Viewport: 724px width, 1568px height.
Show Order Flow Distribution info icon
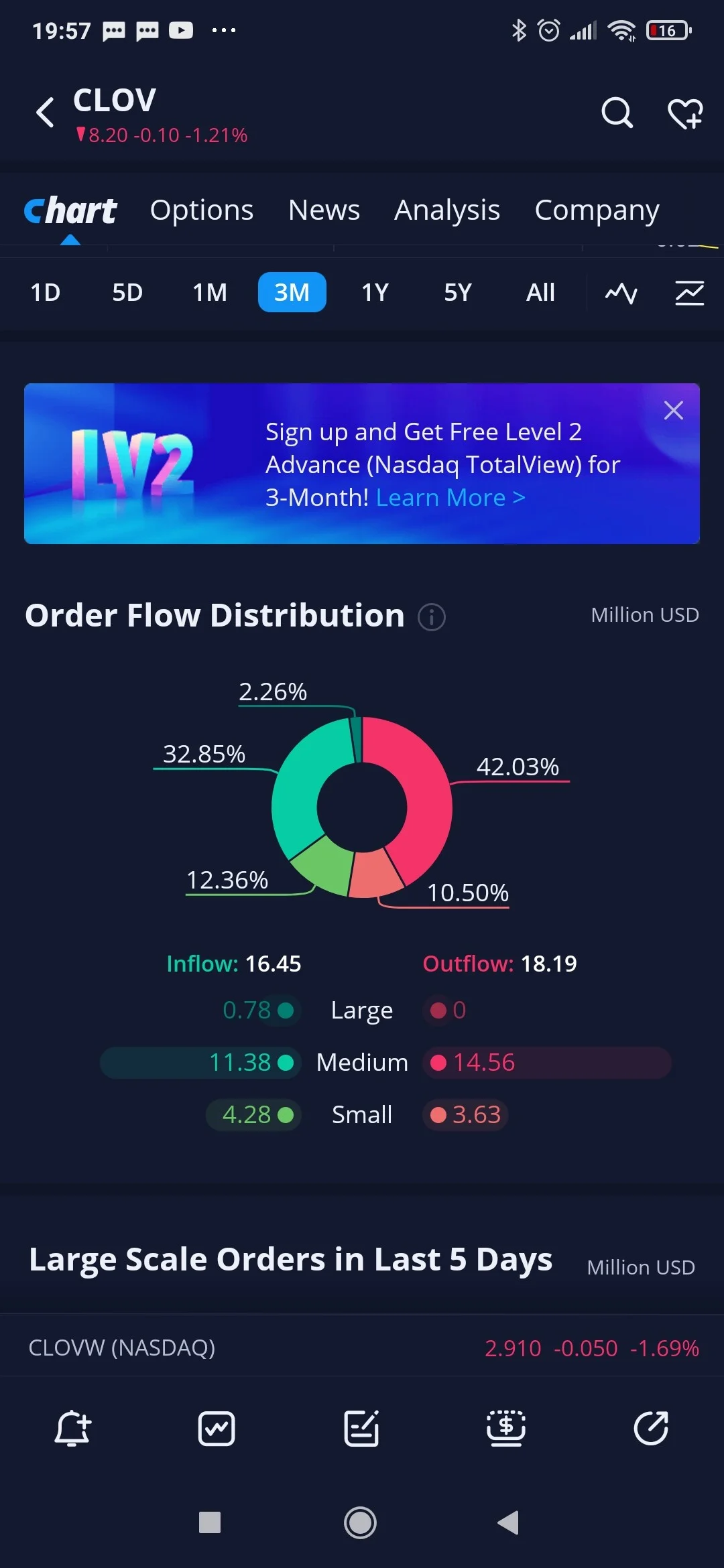coord(432,616)
